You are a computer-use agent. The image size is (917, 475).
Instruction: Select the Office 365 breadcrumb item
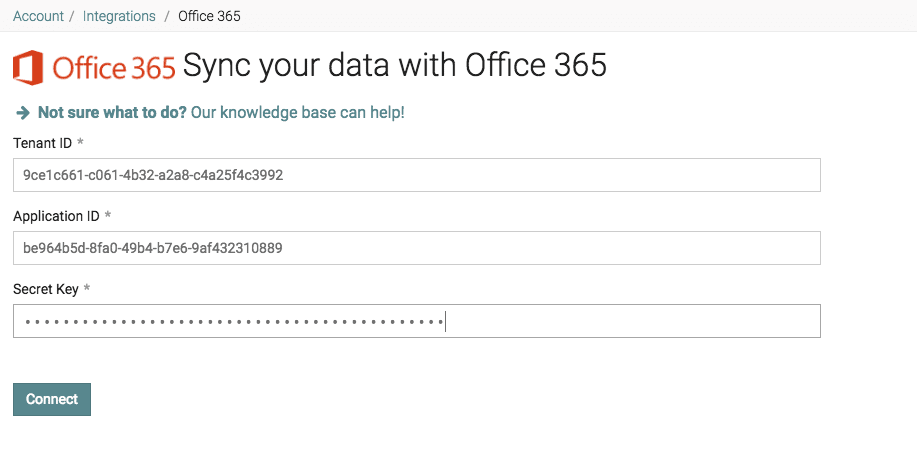[209, 16]
